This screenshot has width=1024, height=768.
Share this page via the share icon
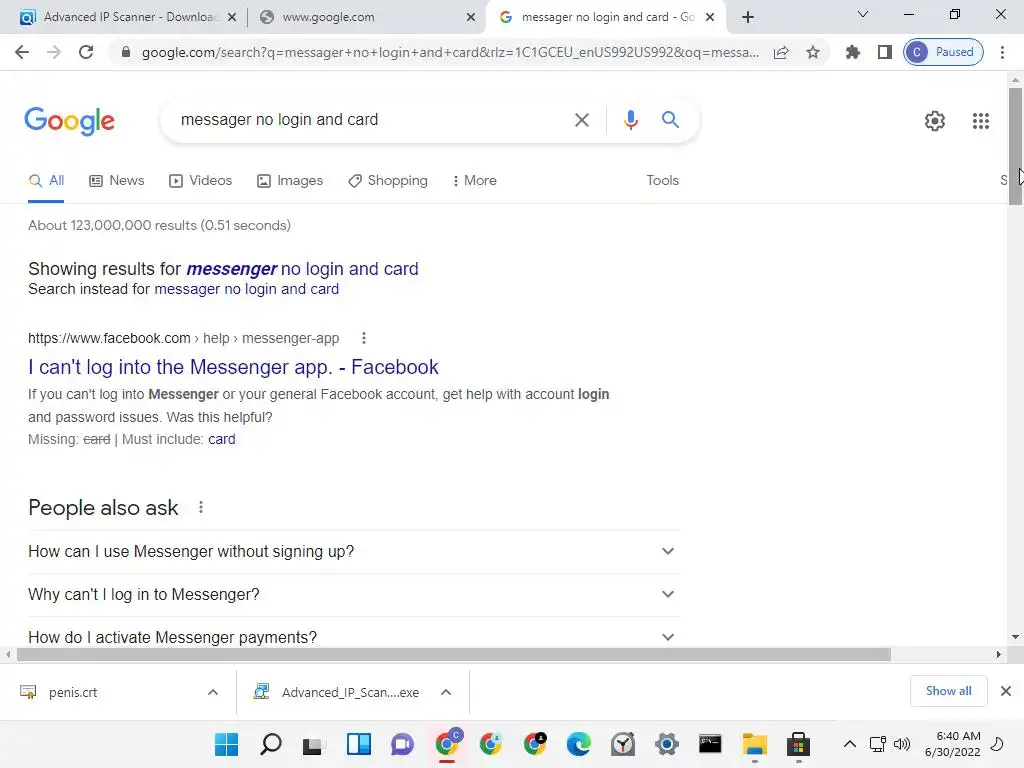pyautogui.click(x=781, y=52)
